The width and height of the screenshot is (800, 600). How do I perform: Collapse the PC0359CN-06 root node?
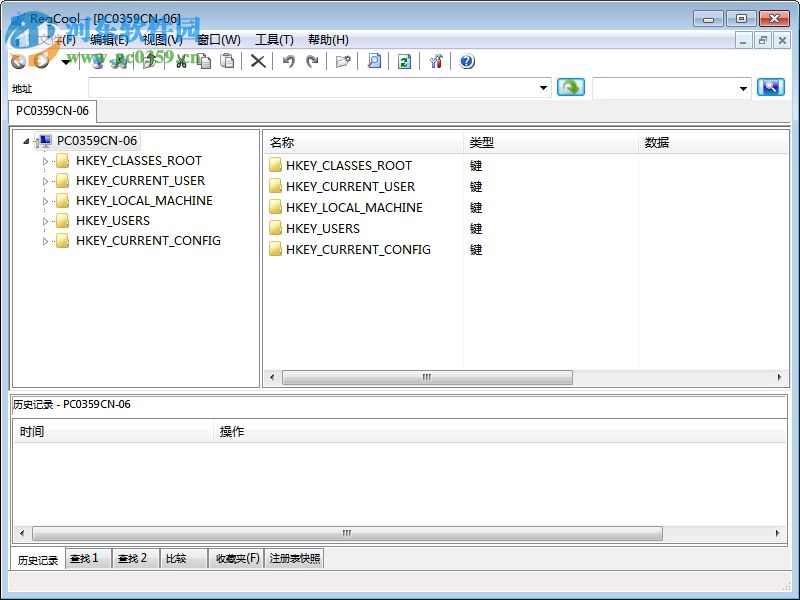pyautogui.click(x=26, y=141)
